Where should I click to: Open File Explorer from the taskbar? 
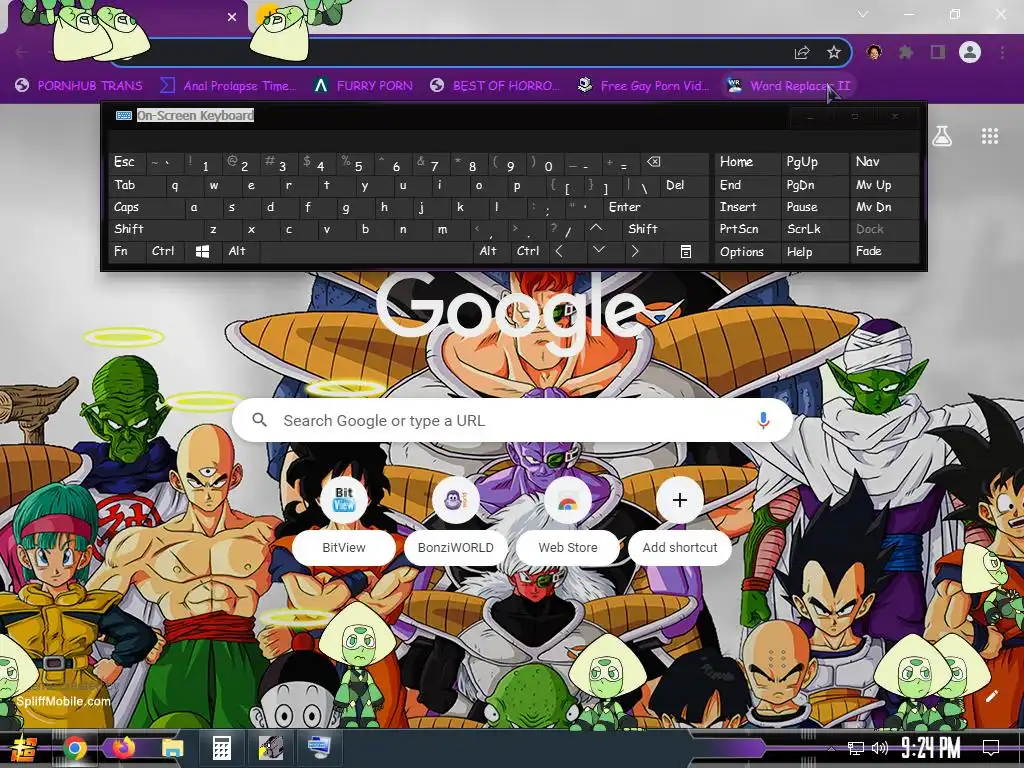[x=173, y=748]
